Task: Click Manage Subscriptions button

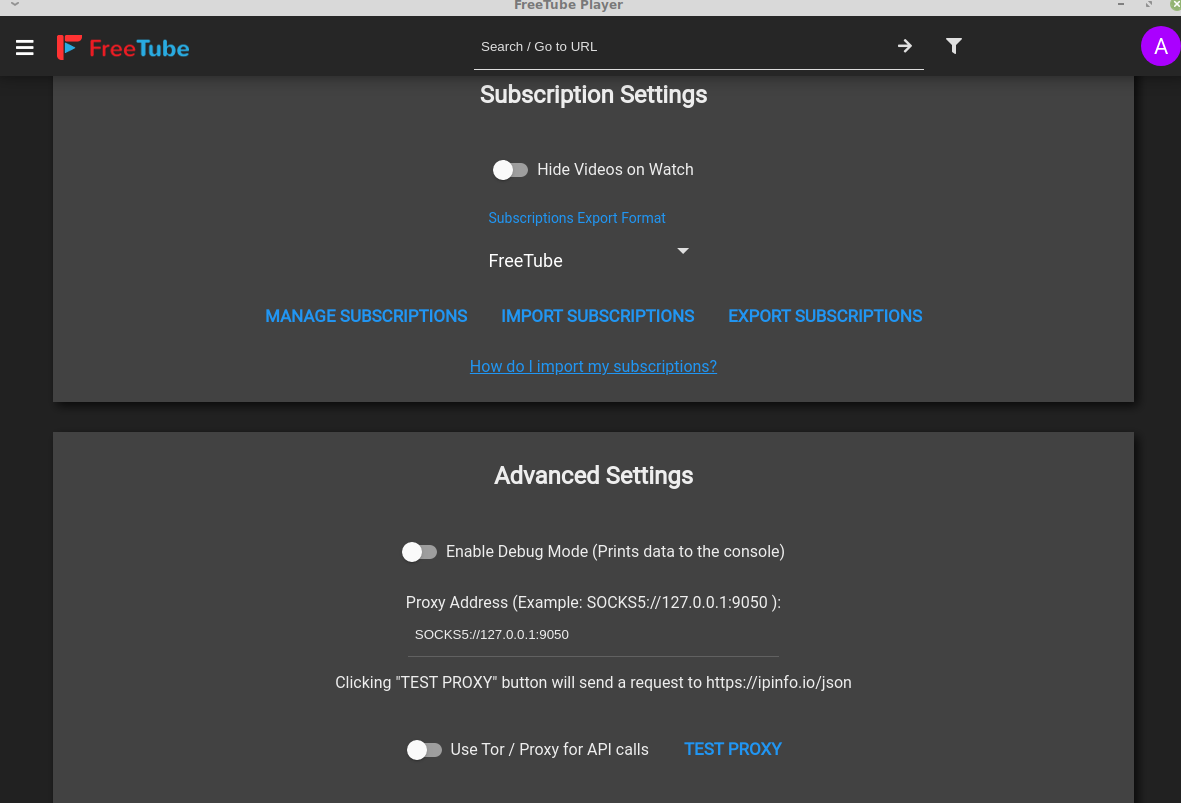Action: click(x=366, y=316)
